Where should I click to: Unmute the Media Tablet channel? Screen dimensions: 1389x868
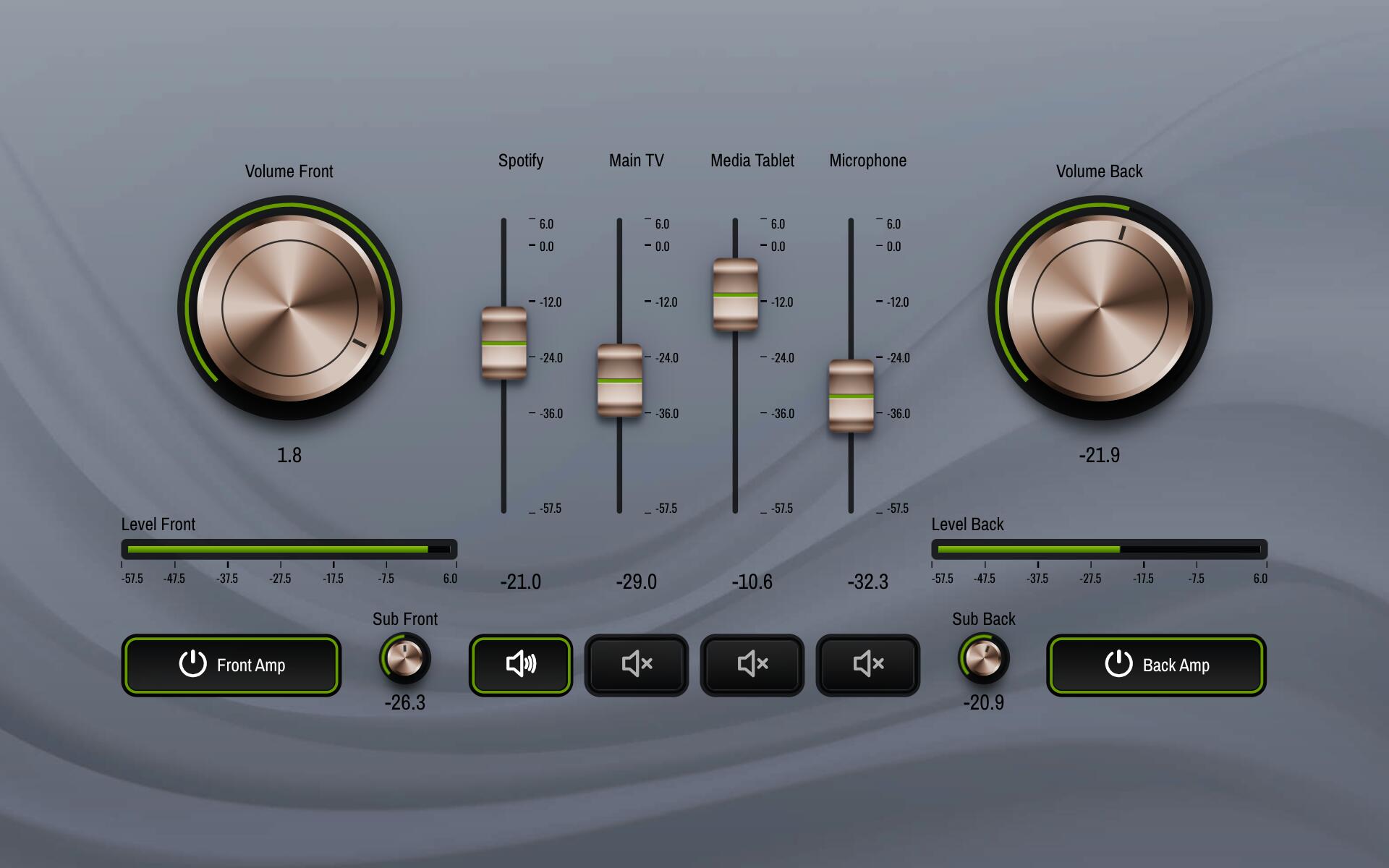752,665
